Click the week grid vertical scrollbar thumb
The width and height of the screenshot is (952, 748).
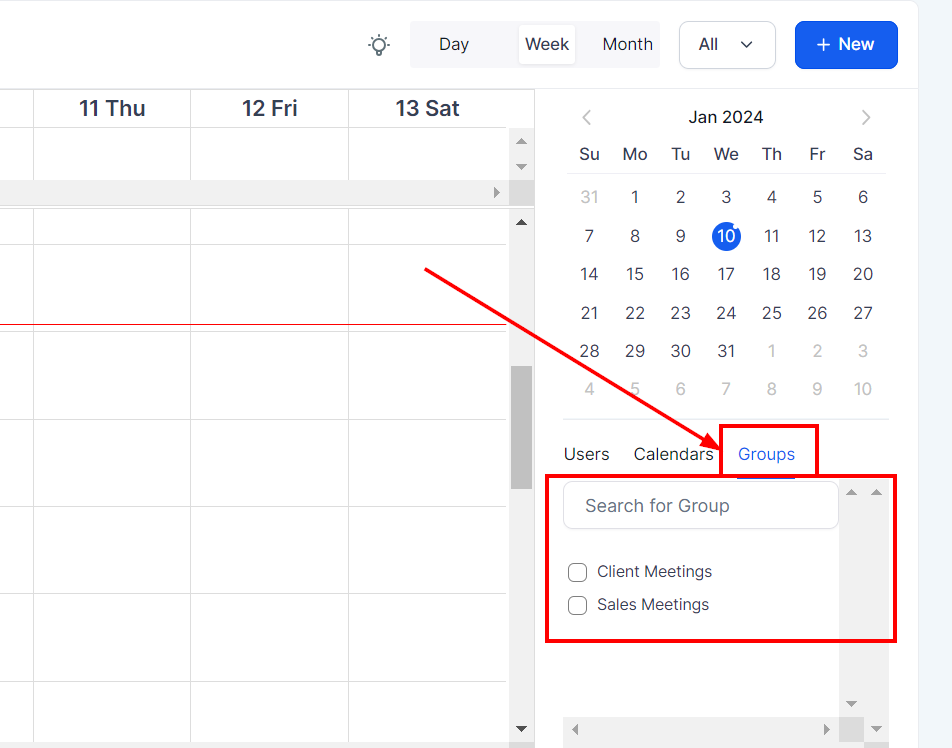pyautogui.click(x=521, y=427)
